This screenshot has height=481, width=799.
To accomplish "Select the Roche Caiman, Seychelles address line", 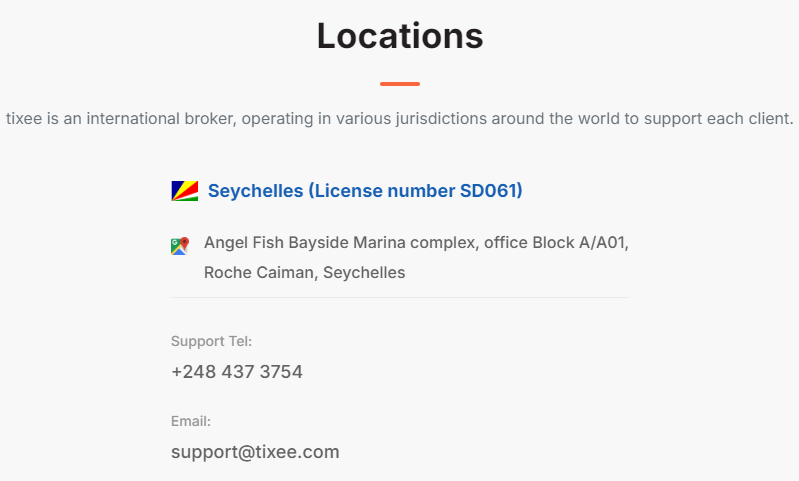I will (305, 273).
